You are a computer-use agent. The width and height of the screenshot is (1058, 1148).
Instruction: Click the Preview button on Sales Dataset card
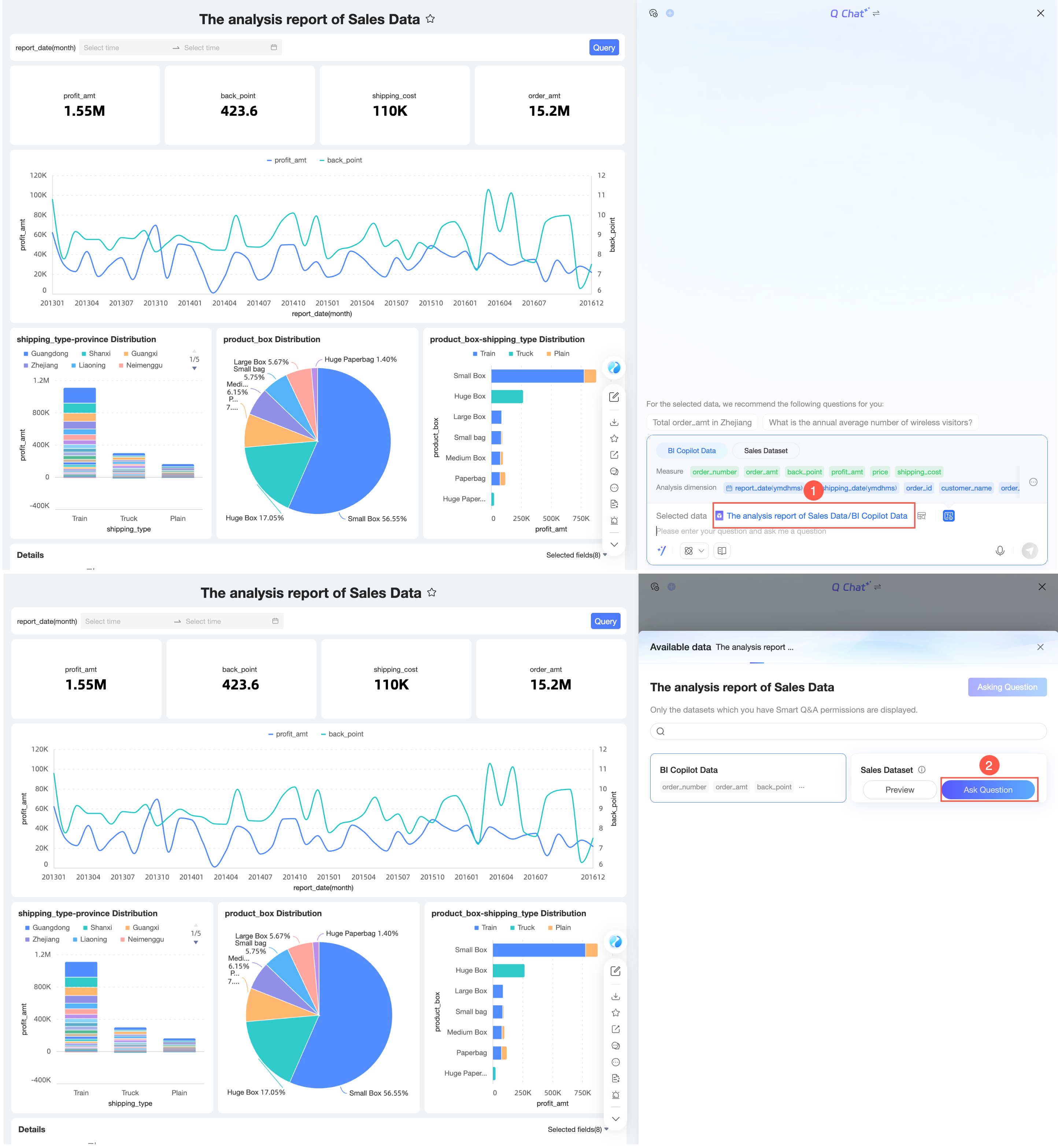coord(899,790)
